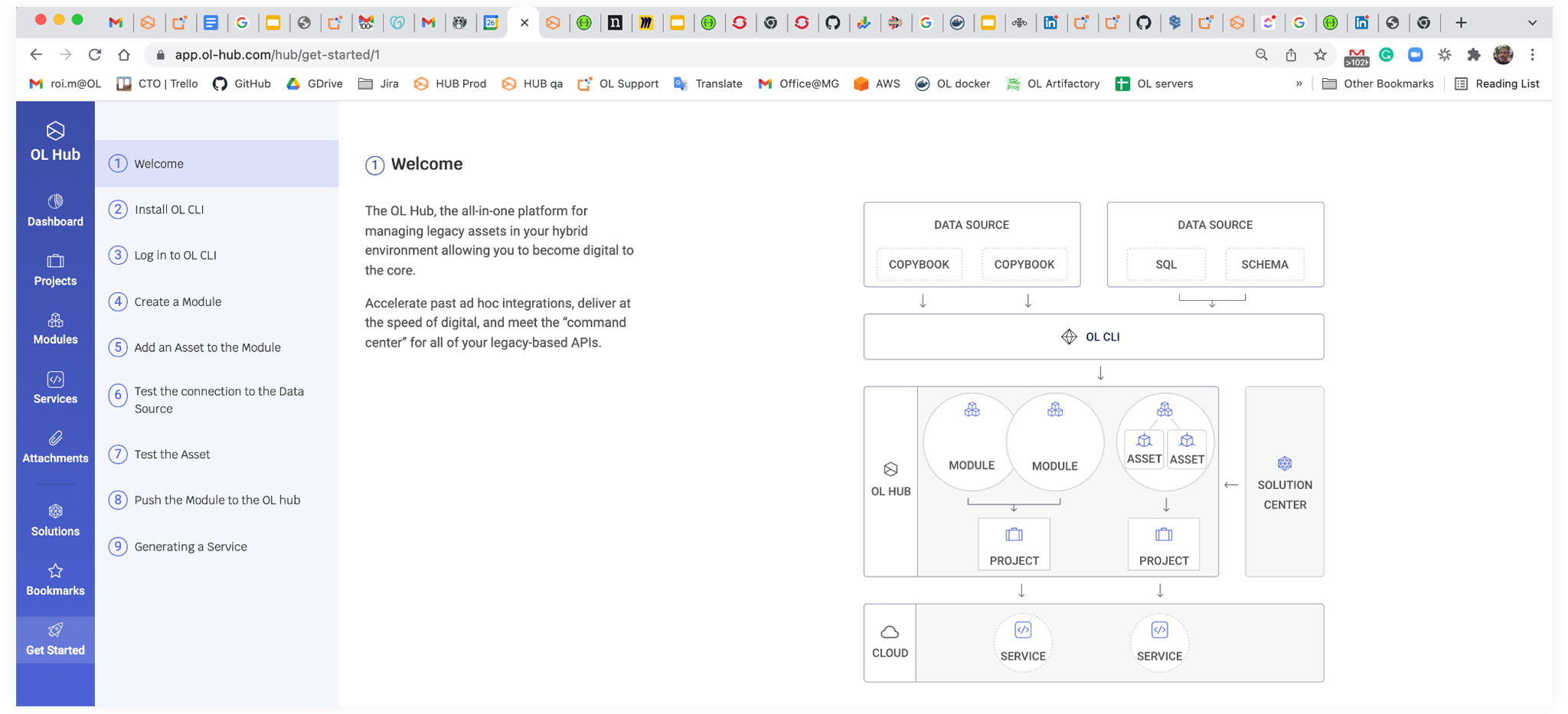Open Solutions in the sidebar
The height and width of the screenshot is (714, 1568).
click(x=55, y=521)
